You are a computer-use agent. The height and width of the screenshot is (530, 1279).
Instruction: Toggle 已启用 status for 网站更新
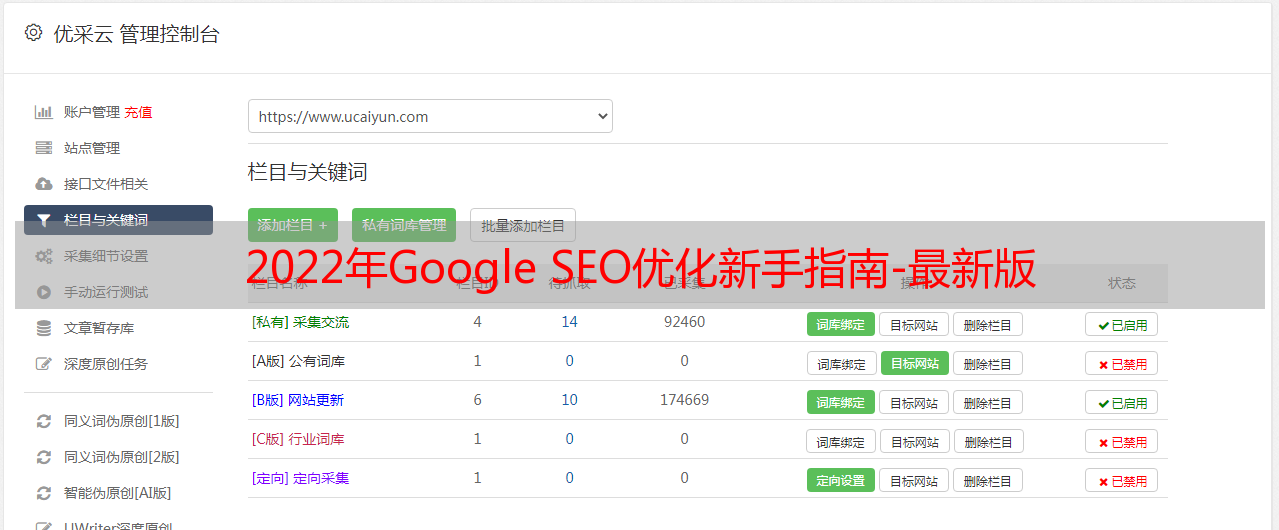[1121, 402]
